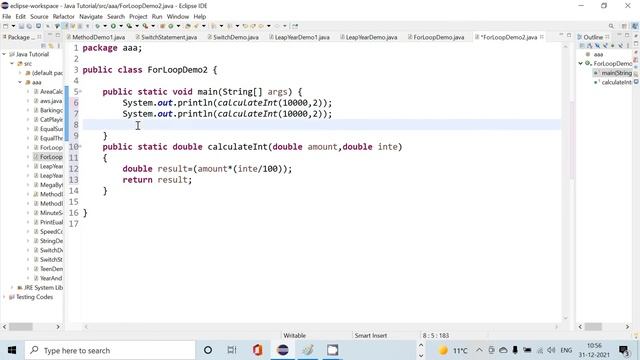The height and width of the screenshot is (360, 640).
Task: Open the Run button dropdown arrow
Action: tap(121, 26)
